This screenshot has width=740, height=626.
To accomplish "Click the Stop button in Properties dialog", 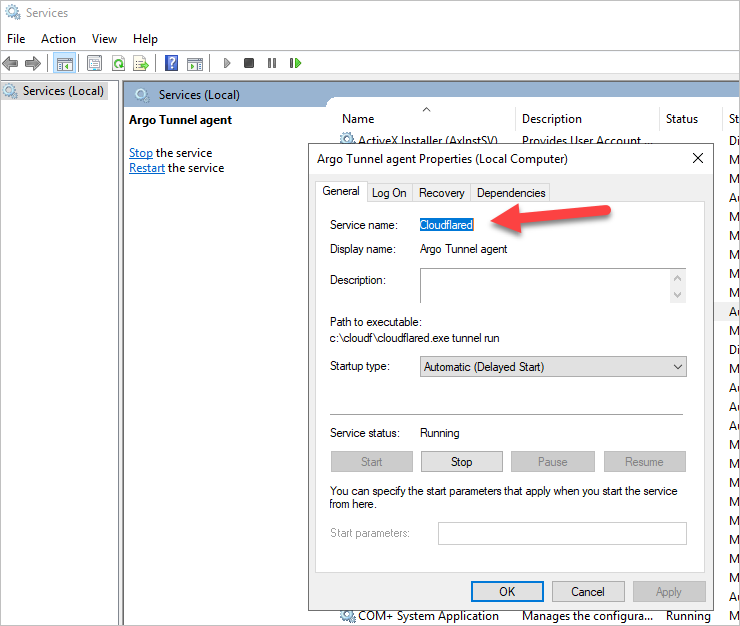I will pyautogui.click(x=462, y=462).
